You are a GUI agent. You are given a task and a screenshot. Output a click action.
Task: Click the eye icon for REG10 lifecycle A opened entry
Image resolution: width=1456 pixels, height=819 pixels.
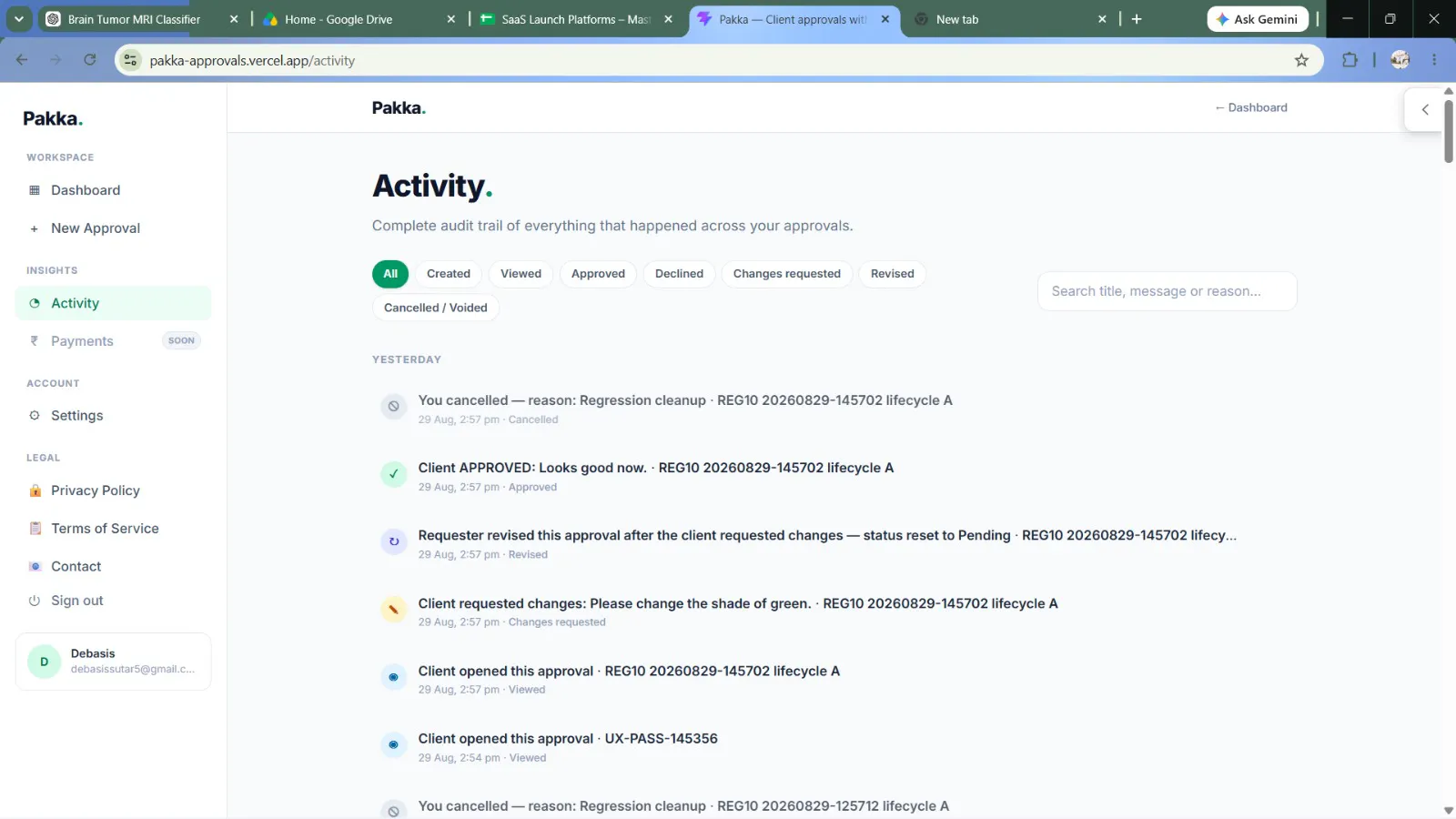pyautogui.click(x=393, y=677)
